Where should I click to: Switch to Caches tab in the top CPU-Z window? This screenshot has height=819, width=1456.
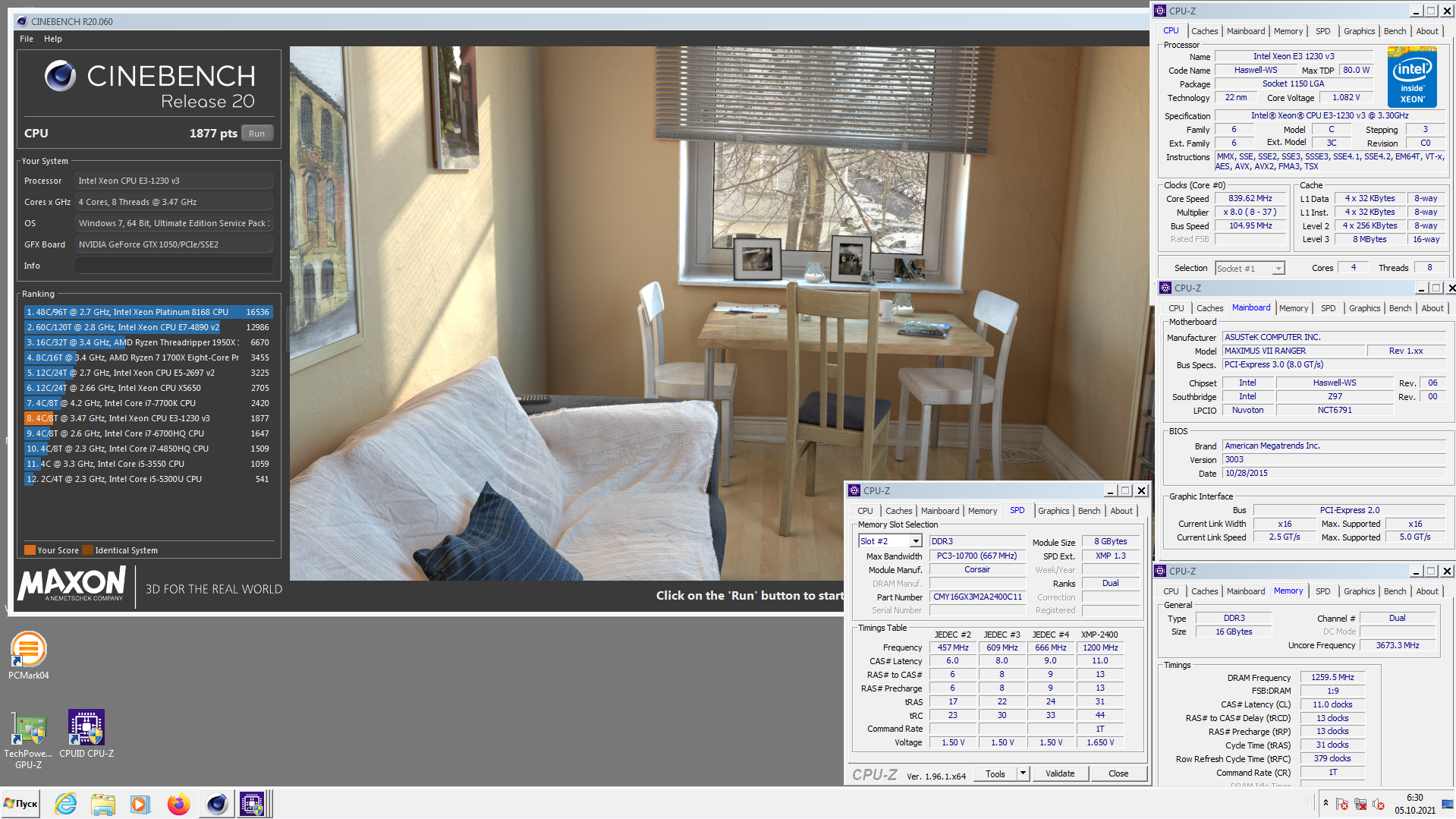1204,31
